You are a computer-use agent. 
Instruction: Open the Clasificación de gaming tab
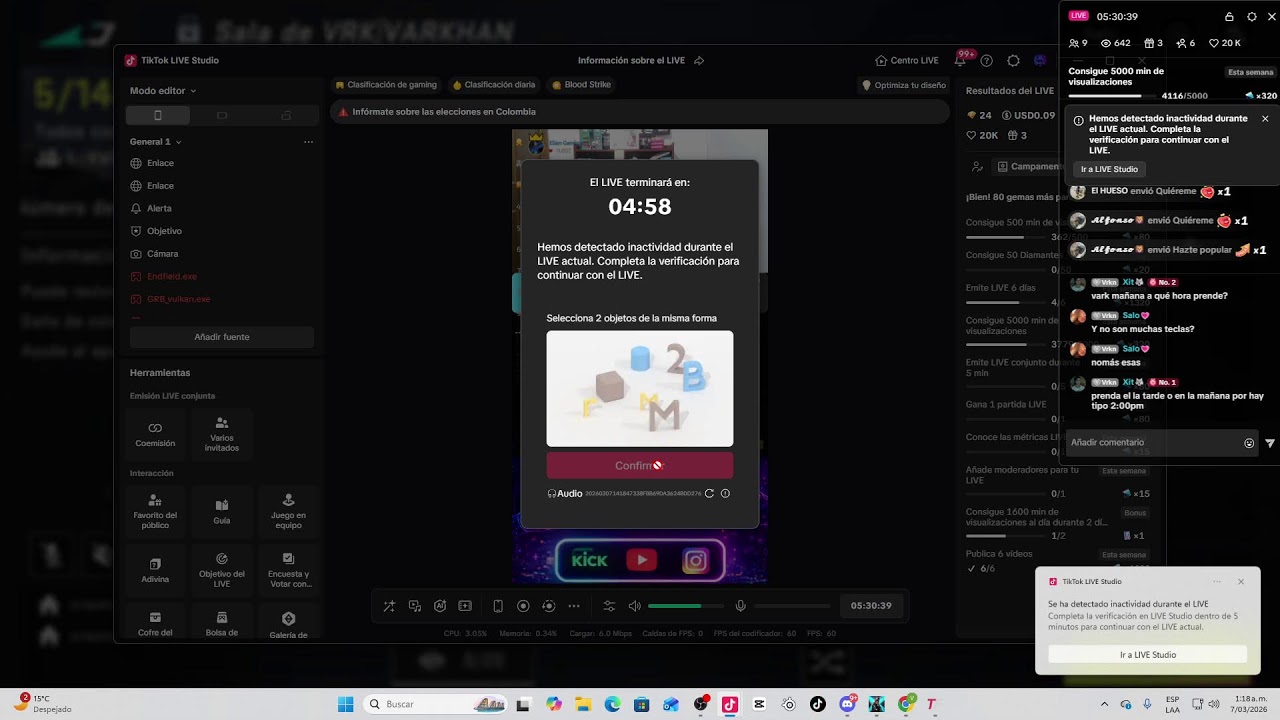tap(386, 85)
